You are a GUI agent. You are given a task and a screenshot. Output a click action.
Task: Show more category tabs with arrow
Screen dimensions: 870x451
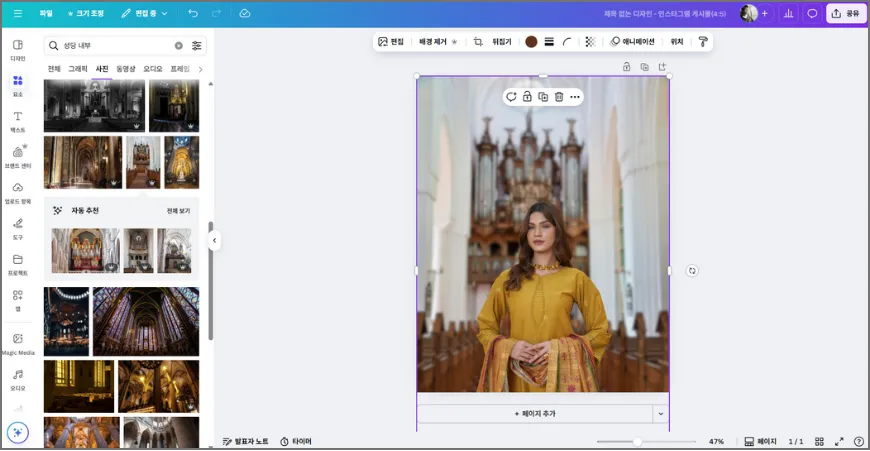pos(200,69)
